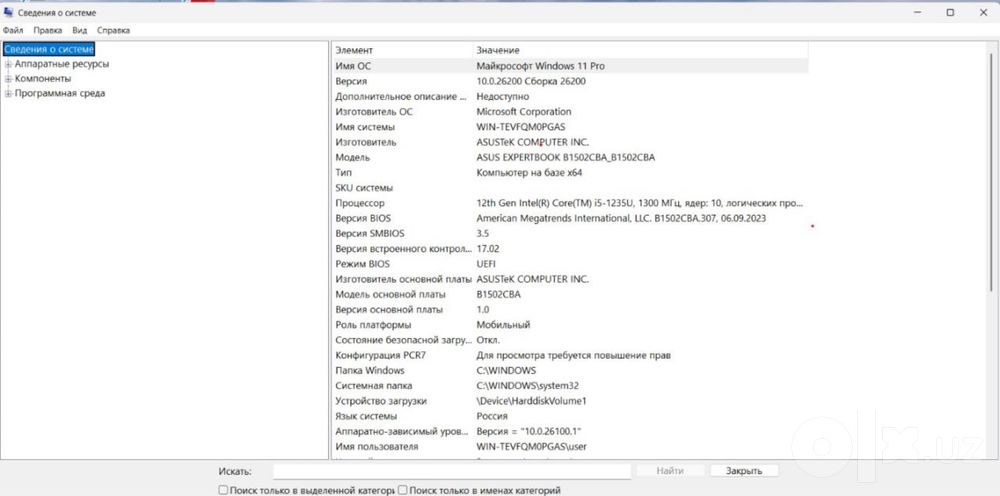Viewport: 1000px width, 496px height.
Task: Select the Устройство загрузки row
Action: click(571, 401)
